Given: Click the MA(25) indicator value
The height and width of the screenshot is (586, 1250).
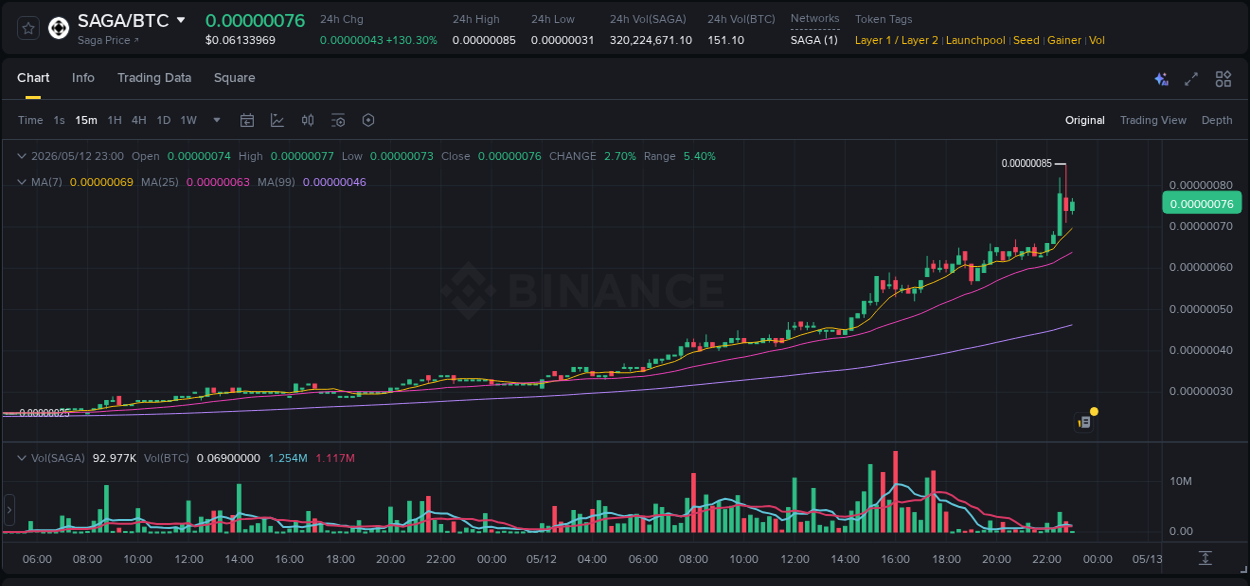Looking at the screenshot, I should point(218,182).
